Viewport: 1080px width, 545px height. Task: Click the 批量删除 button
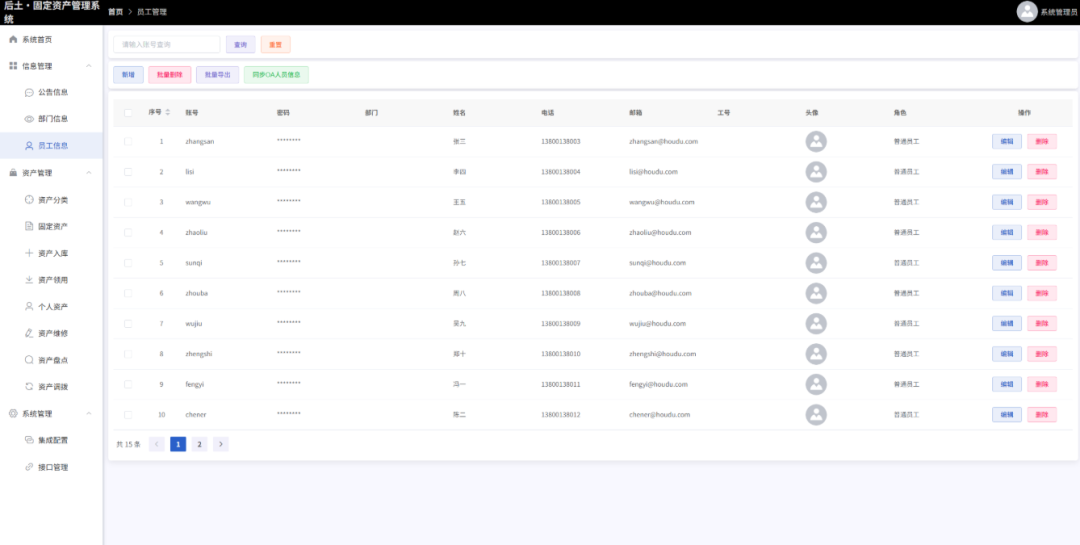click(169, 74)
